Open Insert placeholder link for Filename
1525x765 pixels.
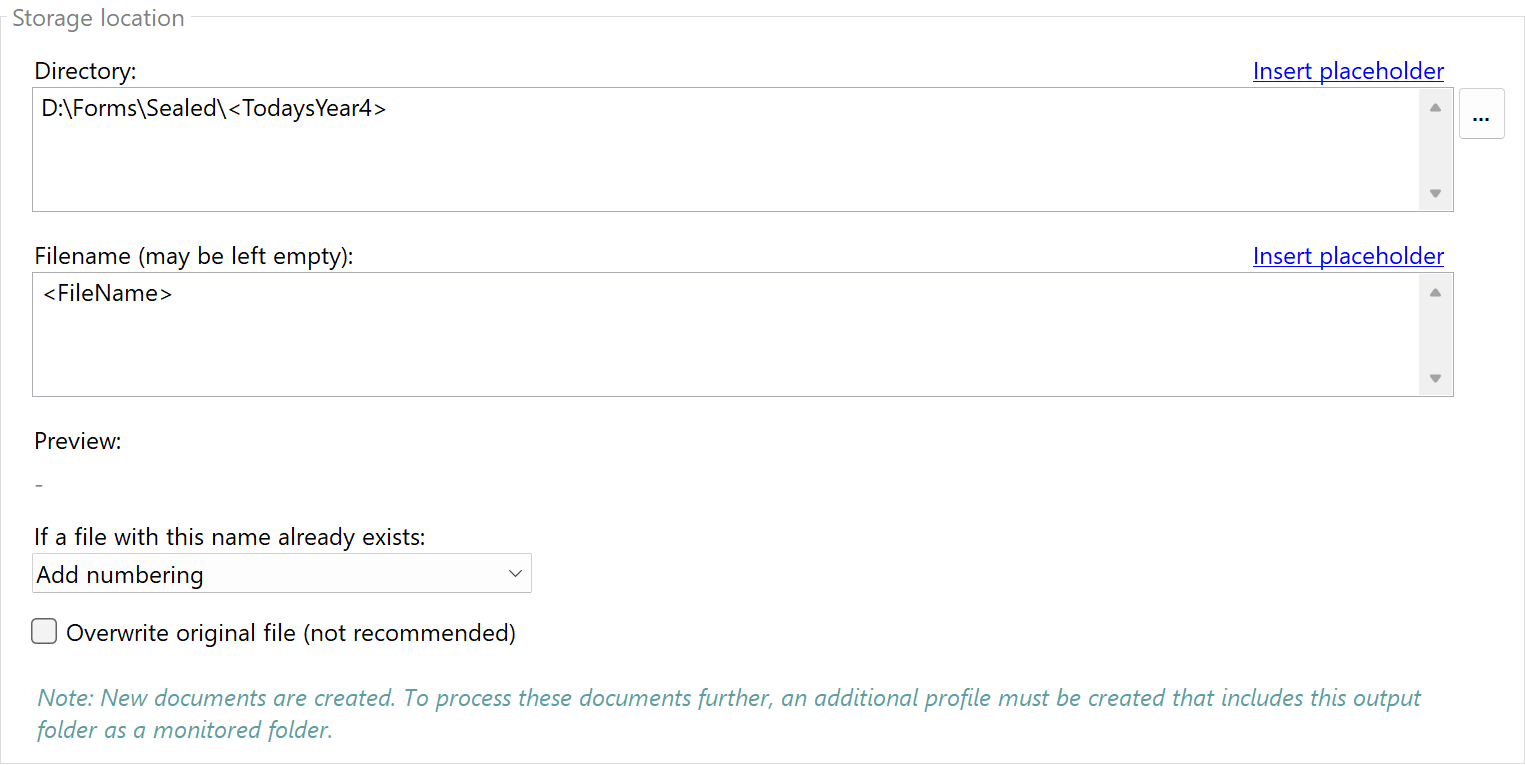pos(1347,256)
